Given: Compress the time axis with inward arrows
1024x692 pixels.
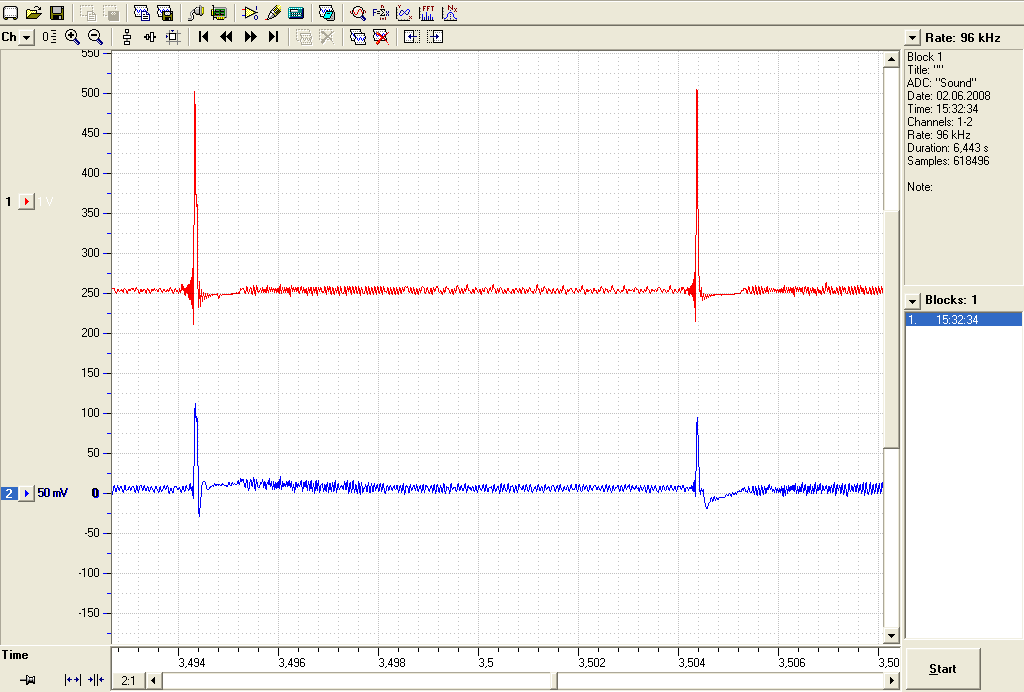Looking at the screenshot, I should click(96, 680).
